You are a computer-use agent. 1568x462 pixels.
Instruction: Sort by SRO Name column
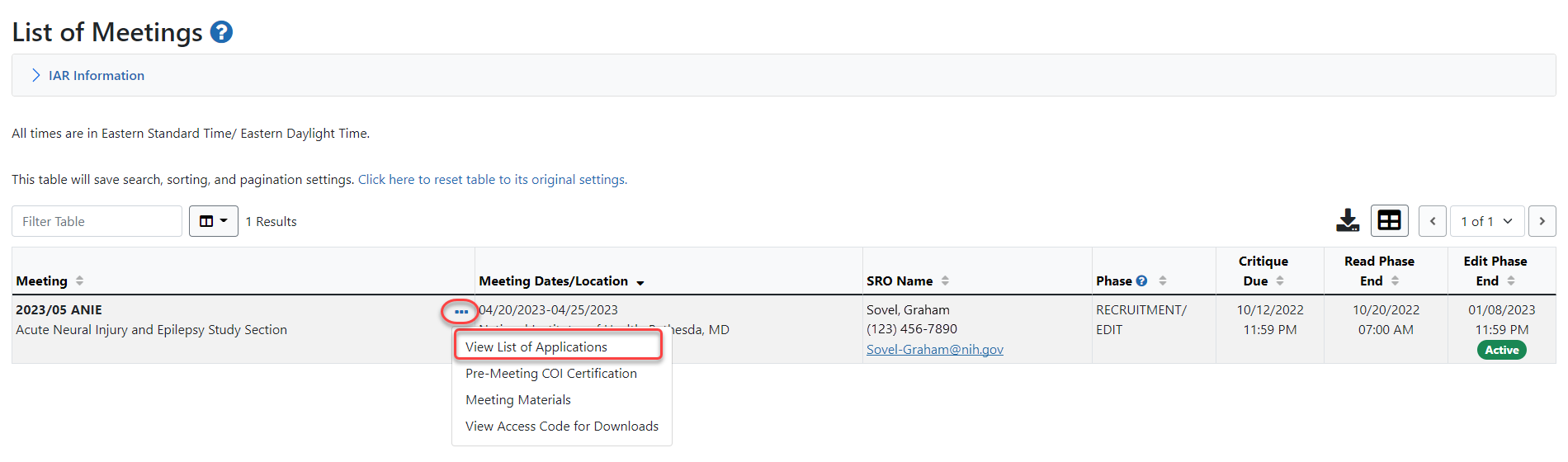click(x=945, y=281)
